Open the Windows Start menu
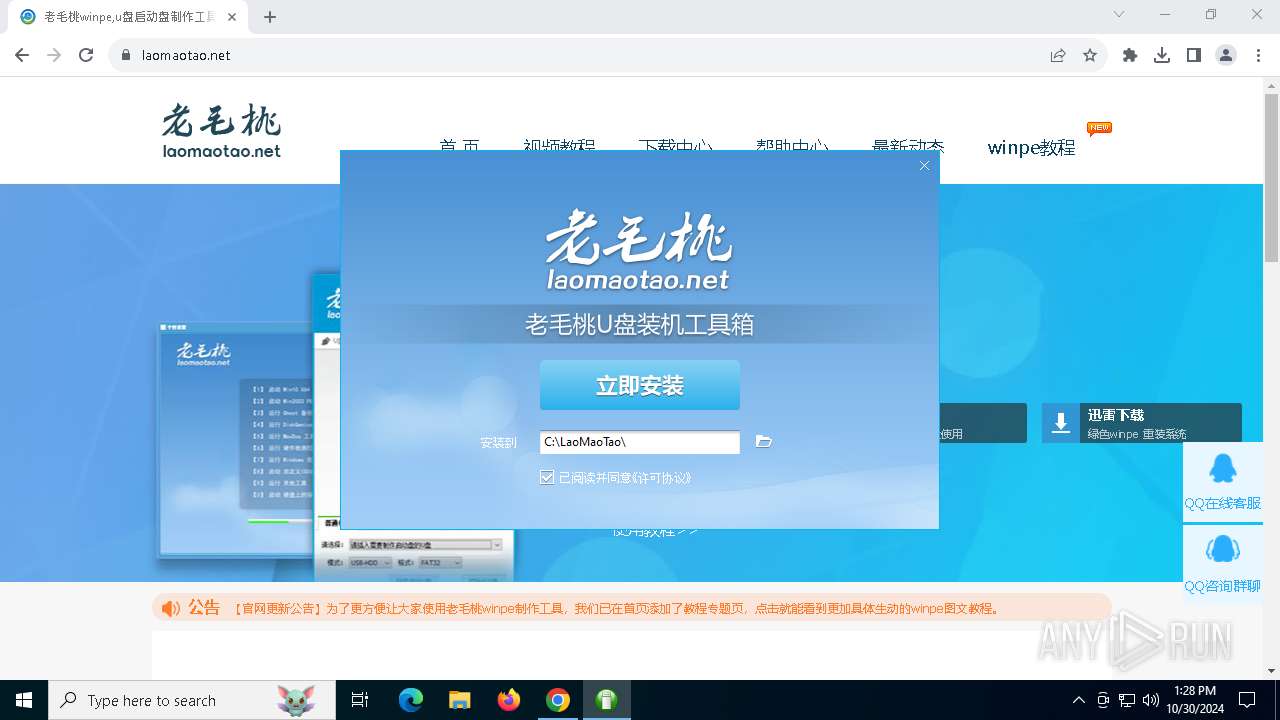1280x720 pixels. [x=24, y=700]
